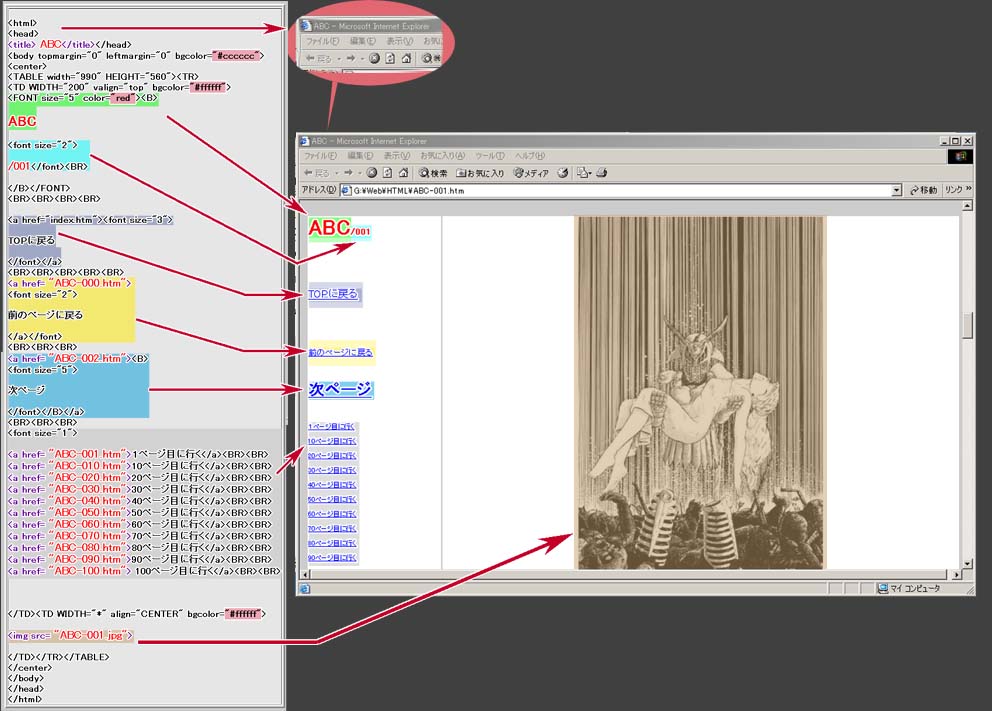Screen dimensions: 992x711
Task: Open the Mail button dropdown arrow
Action: pos(589,173)
